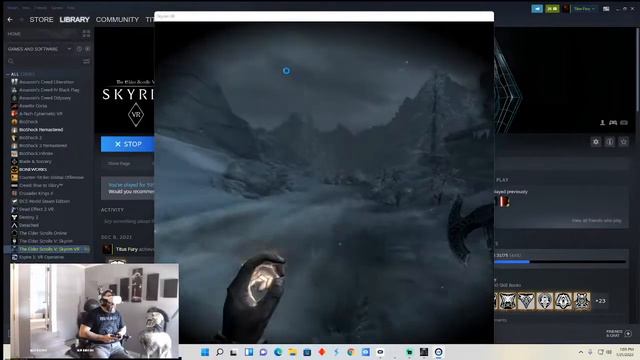Open Windows taskbar search
The width and height of the screenshot is (640, 360).
coord(220,352)
